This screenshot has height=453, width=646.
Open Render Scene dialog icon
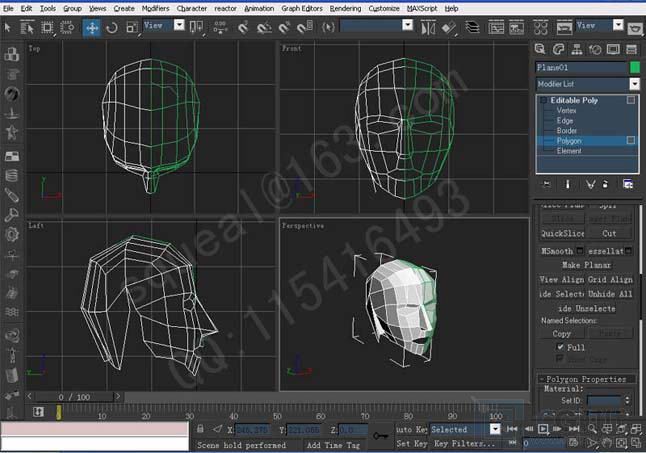point(564,28)
